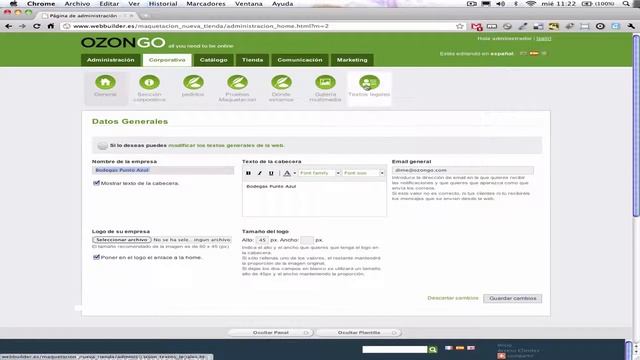640x360 pixels.
Task: Reload the page with the refresh icon
Action: [x=37, y=26]
